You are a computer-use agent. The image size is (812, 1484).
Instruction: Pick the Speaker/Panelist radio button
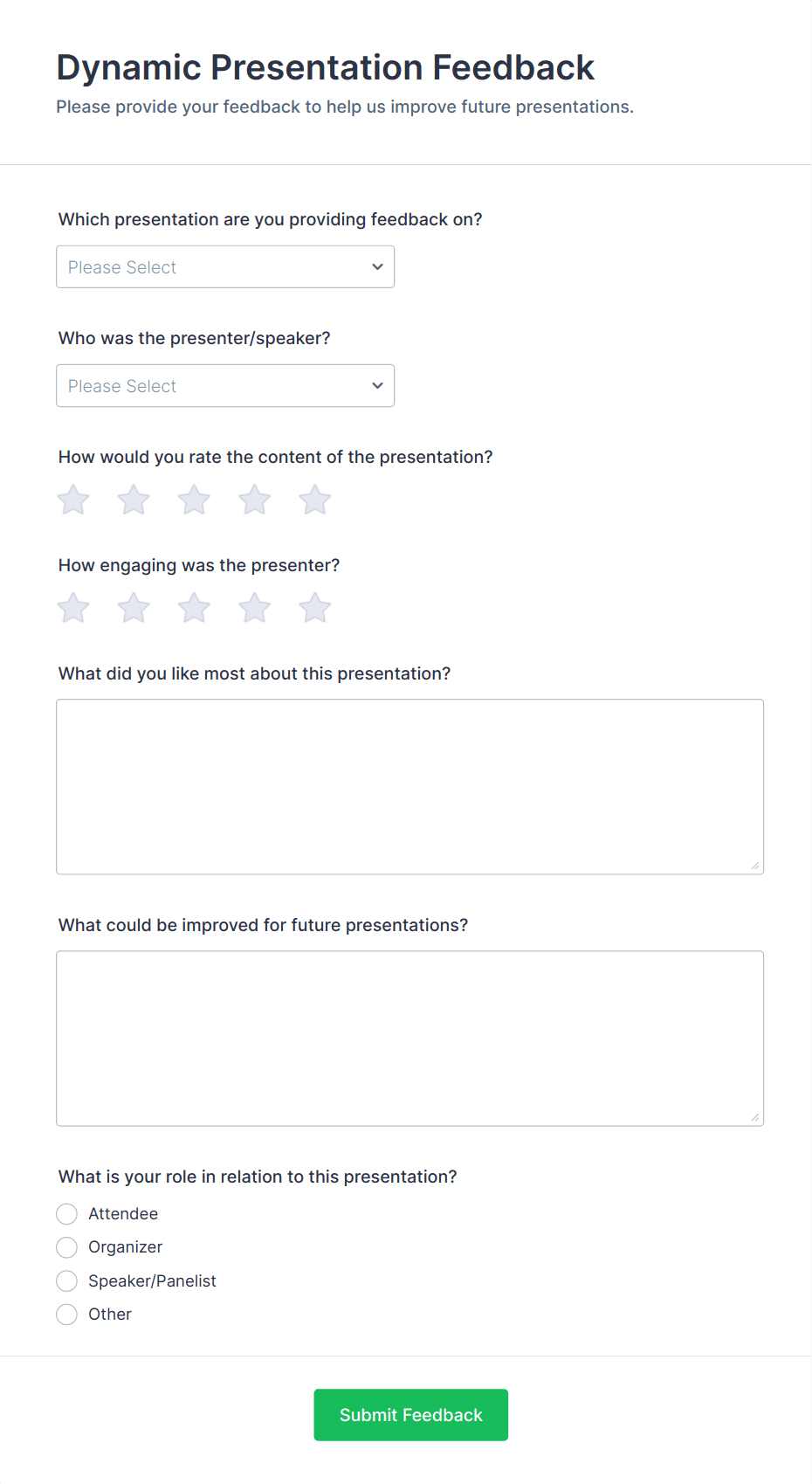coord(67,1281)
